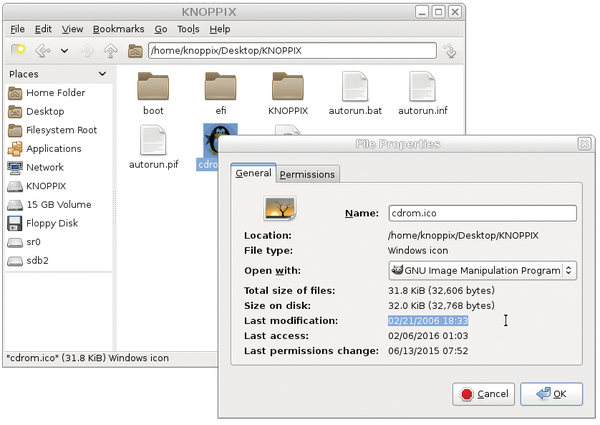Open the 'Open with' application dropdown

[483, 270]
